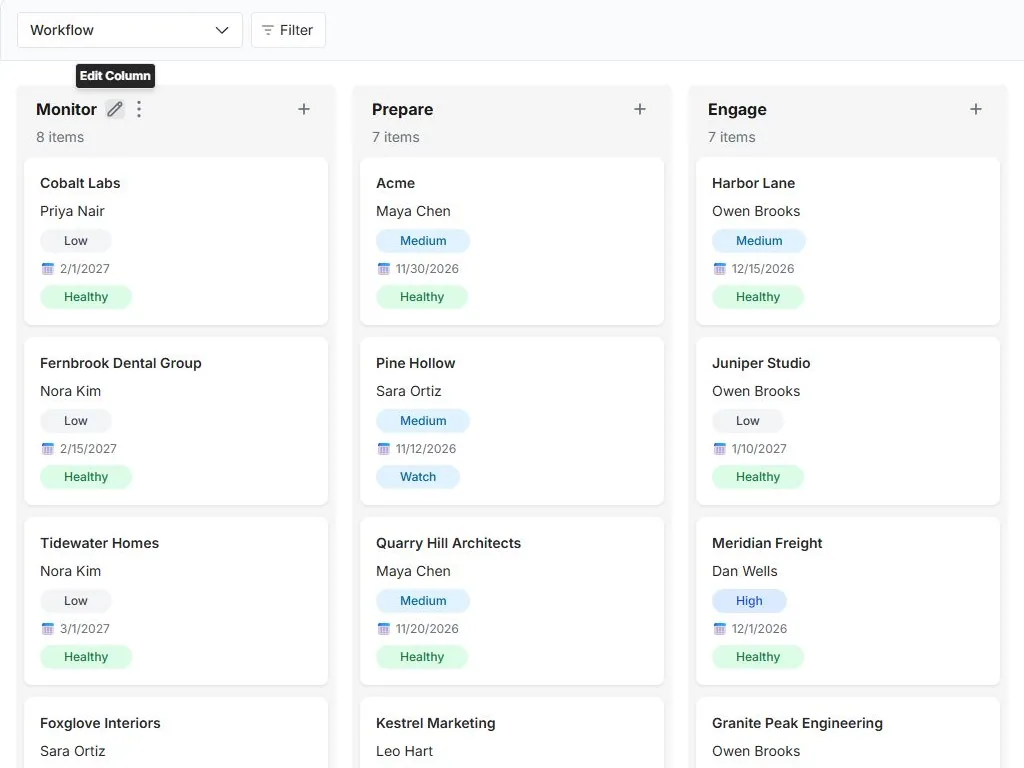Click the Healthy tag on Quarry Hill Architects
This screenshot has height=768, width=1024.
(x=422, y=657)
